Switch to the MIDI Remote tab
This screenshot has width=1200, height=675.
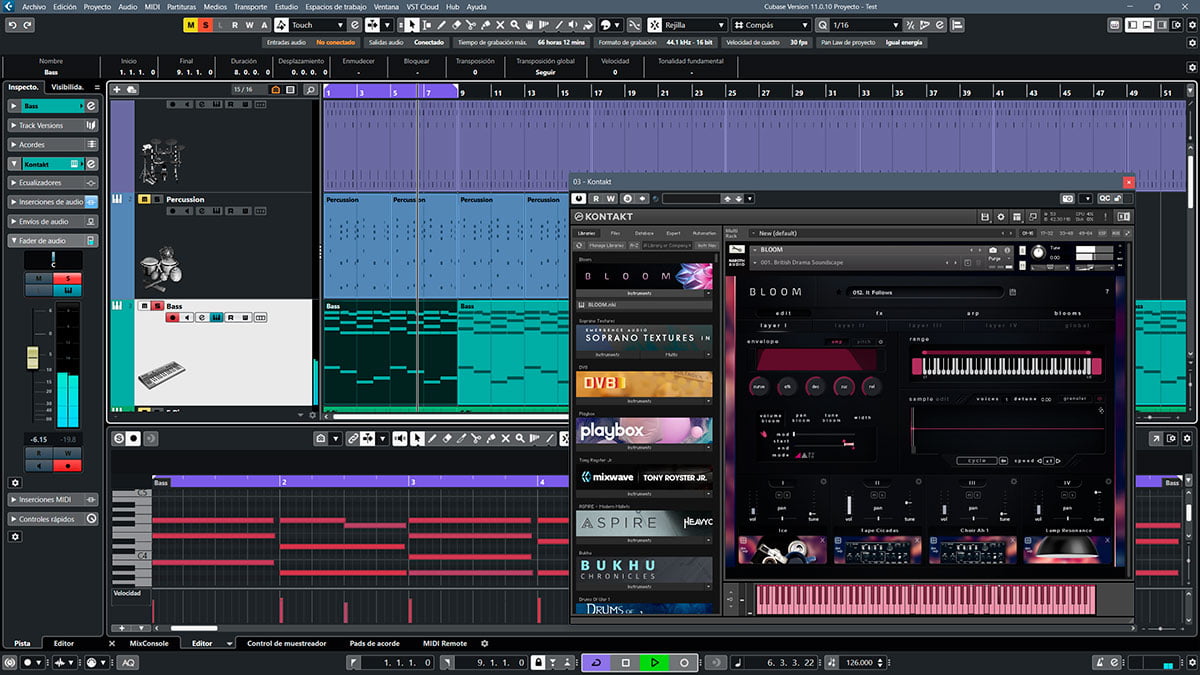click(x=445, y=643)
